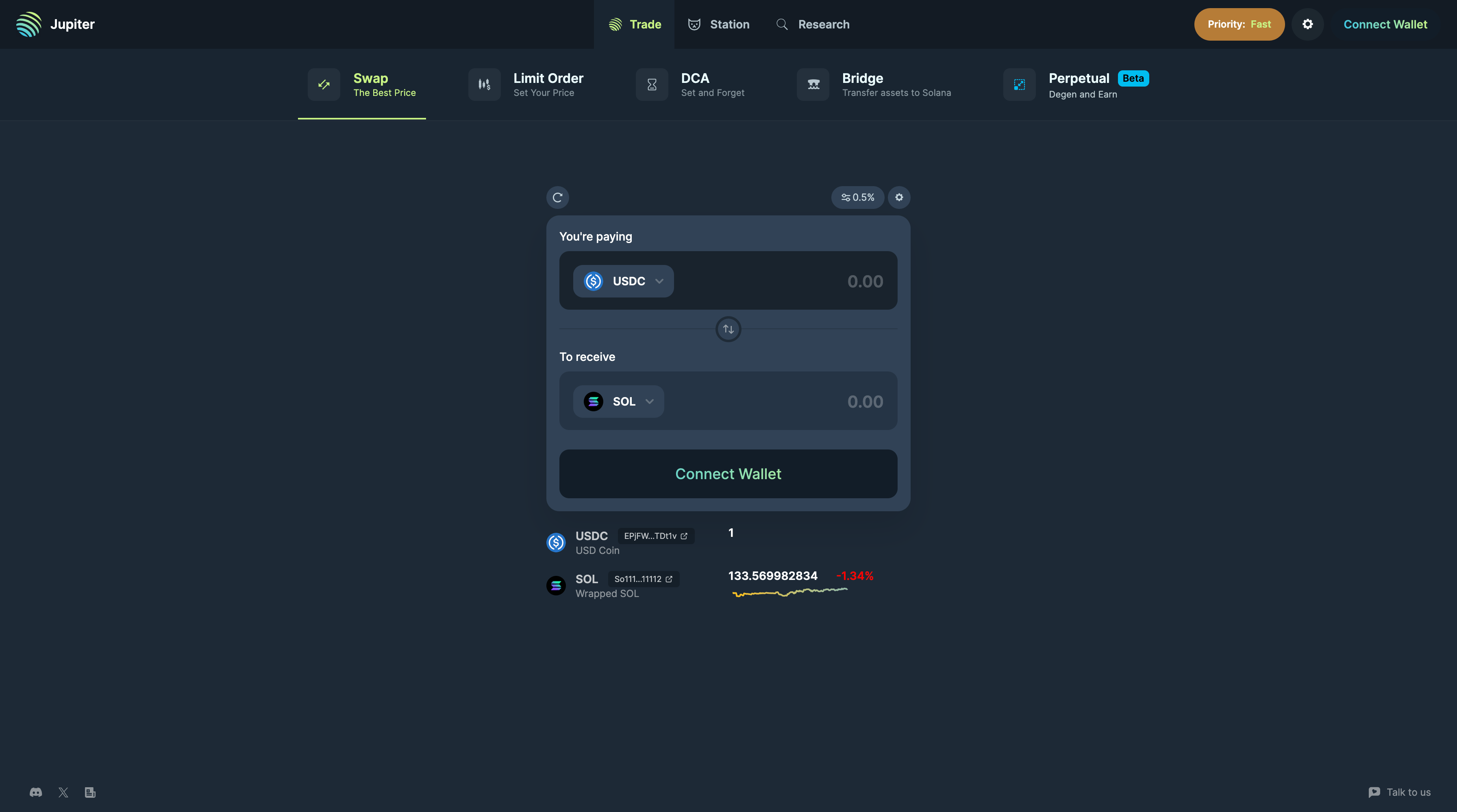Click Talk to us link
This screenshot has width=1457, height=812.
1399,792
